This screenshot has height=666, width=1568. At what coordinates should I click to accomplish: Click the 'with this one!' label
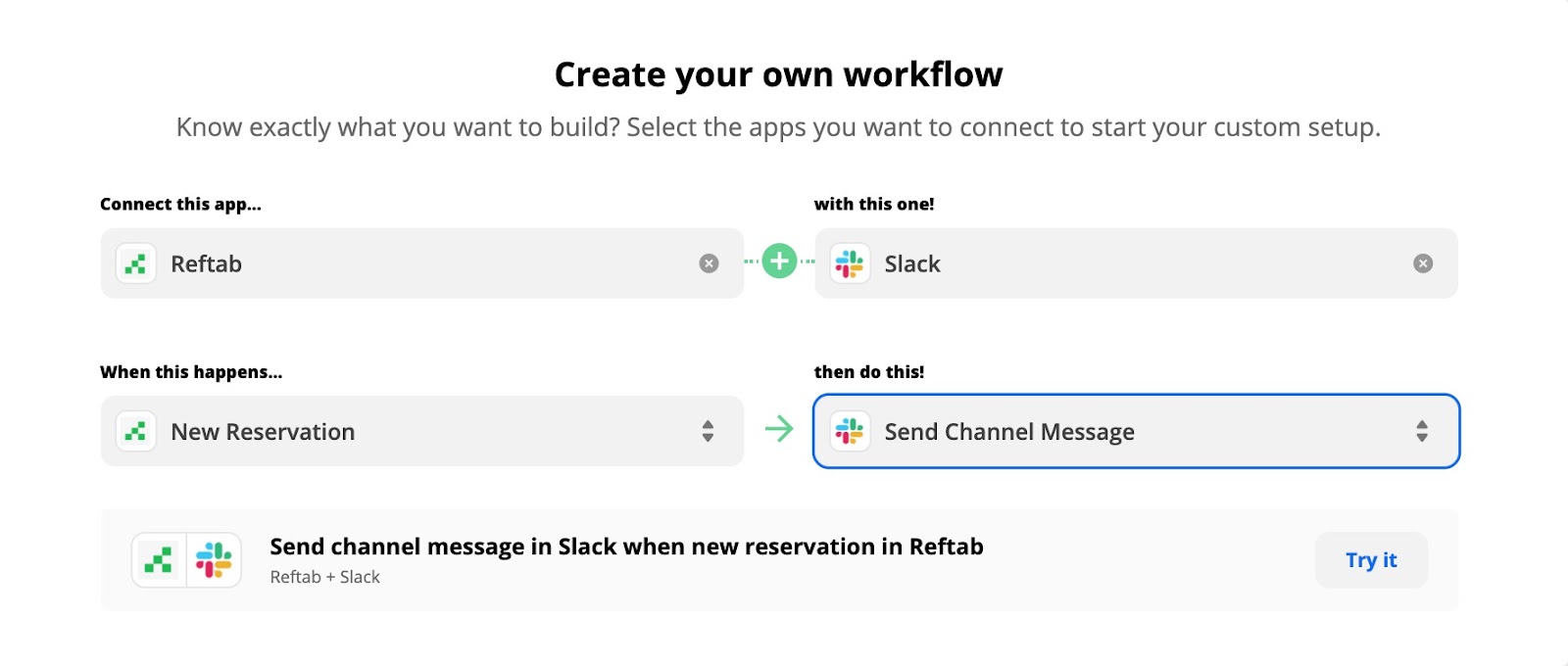point(874,204)
